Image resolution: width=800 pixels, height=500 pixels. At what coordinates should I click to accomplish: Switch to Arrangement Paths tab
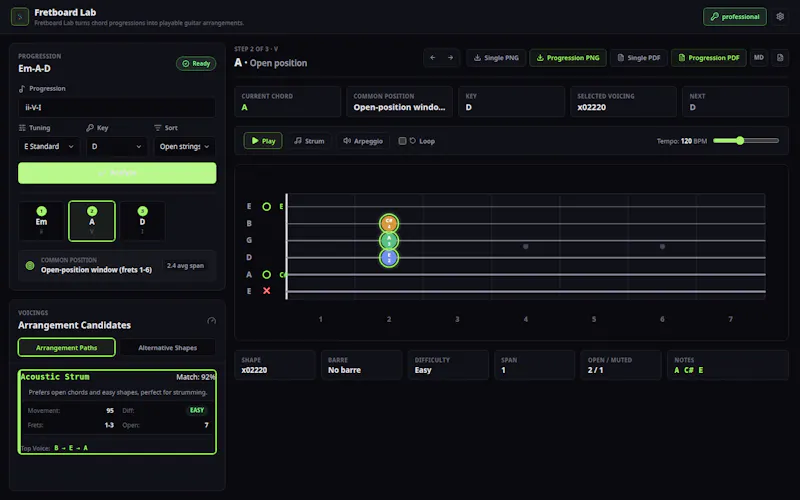(66, 347)
